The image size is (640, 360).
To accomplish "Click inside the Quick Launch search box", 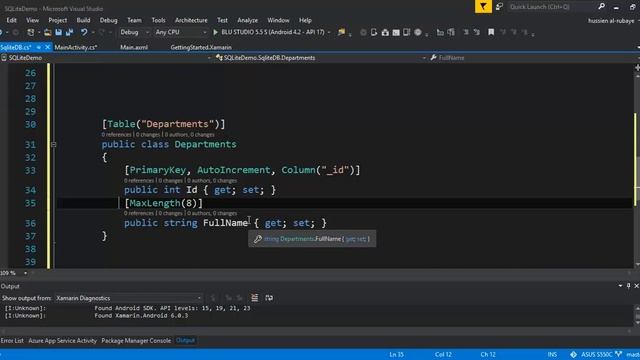I will coord(551,7).
